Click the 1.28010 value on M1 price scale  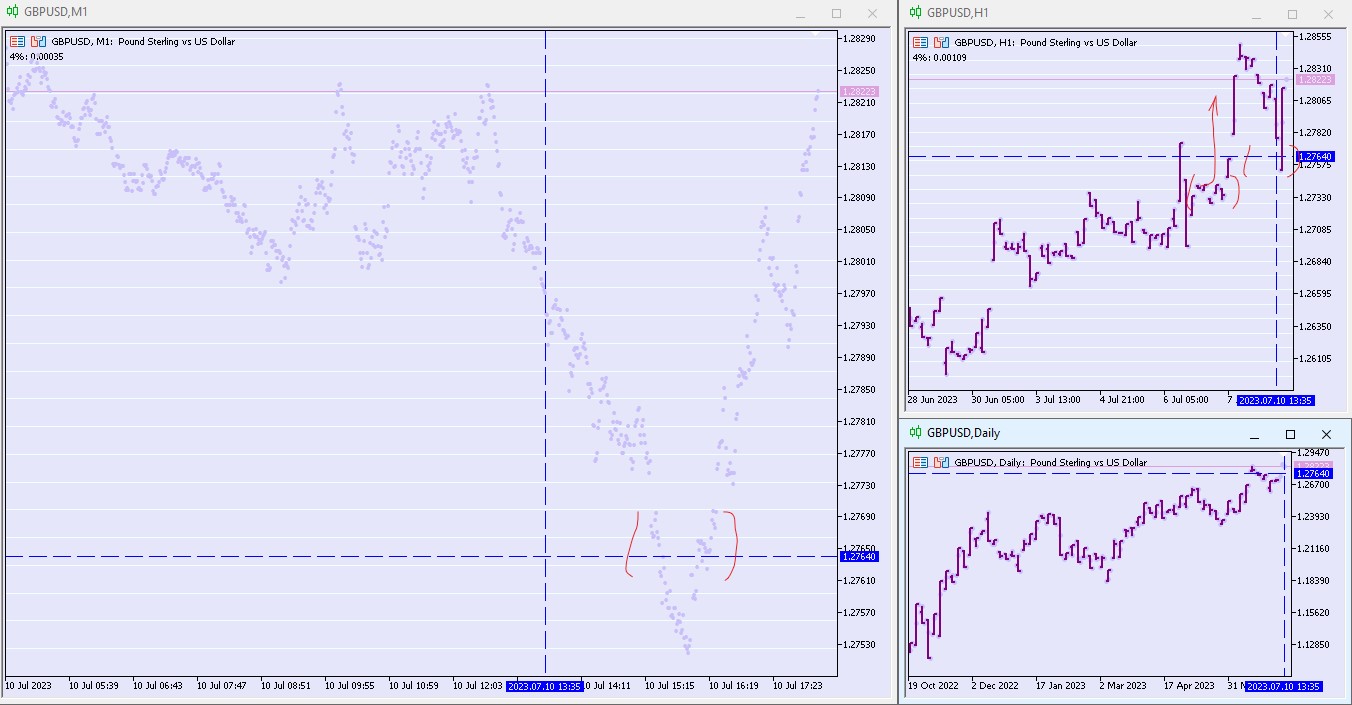pyautogui.click(x=859, y=261)
